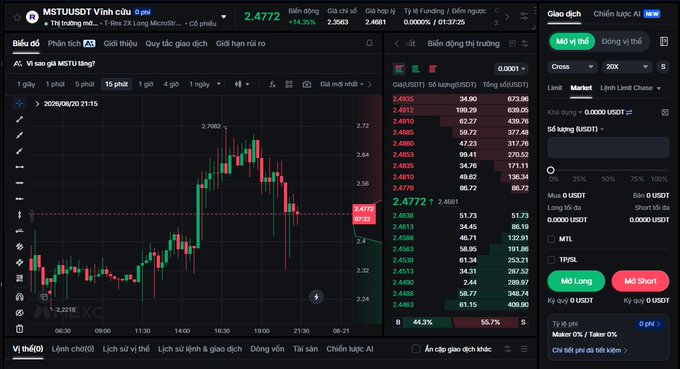Click the red Mở Short button

pyautogui.click(x=640, y=281)
